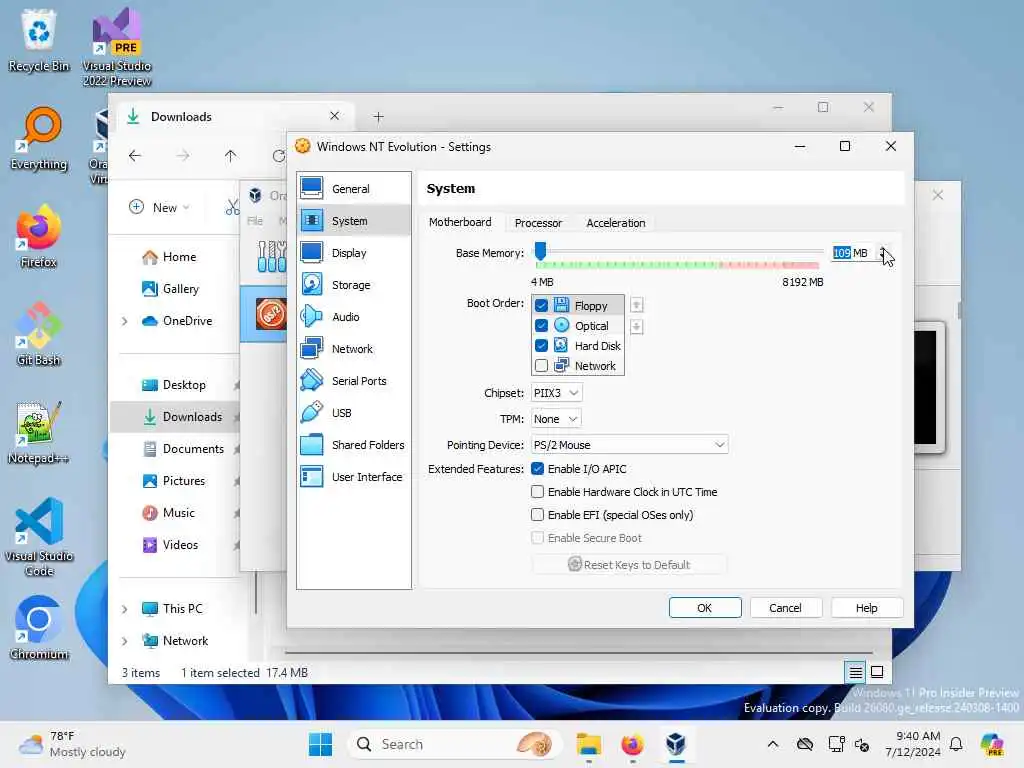The width and height of the screenshot is (1024, 768).
Task: Enable Hardware Clock in UTC Time
Action: click(537, 492)
